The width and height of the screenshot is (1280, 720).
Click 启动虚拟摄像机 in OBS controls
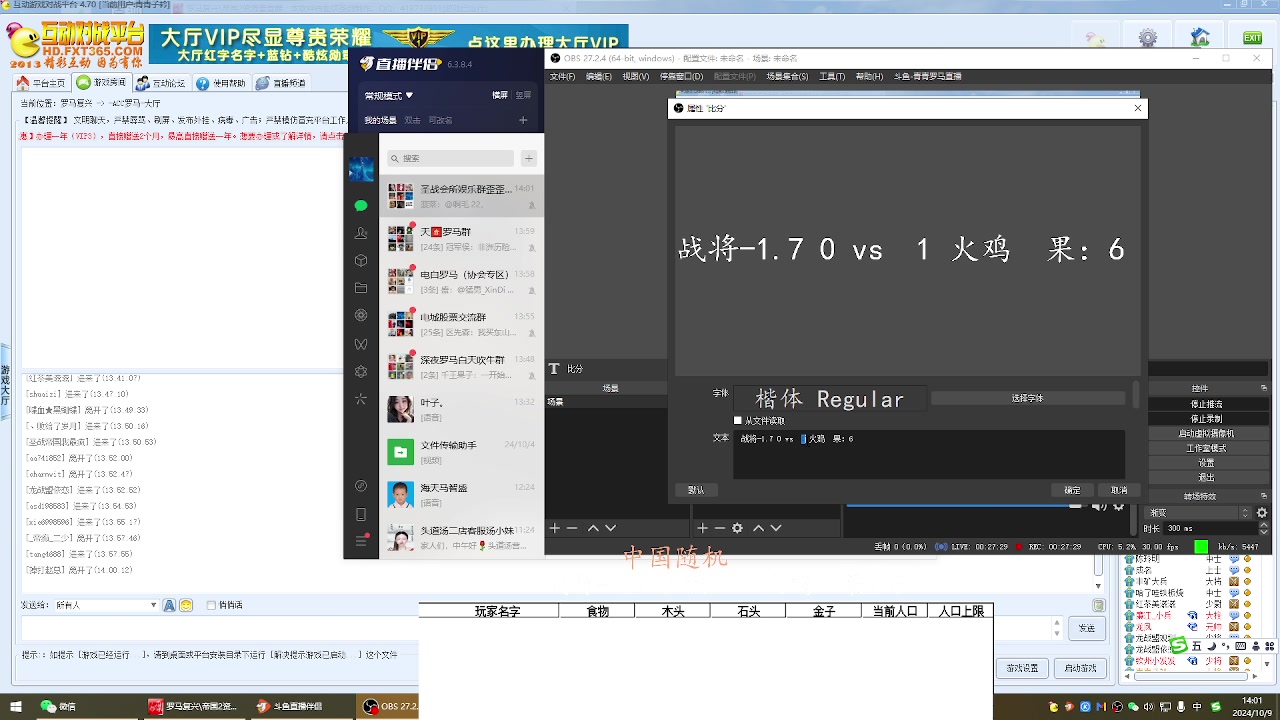tap(1206, 434)
